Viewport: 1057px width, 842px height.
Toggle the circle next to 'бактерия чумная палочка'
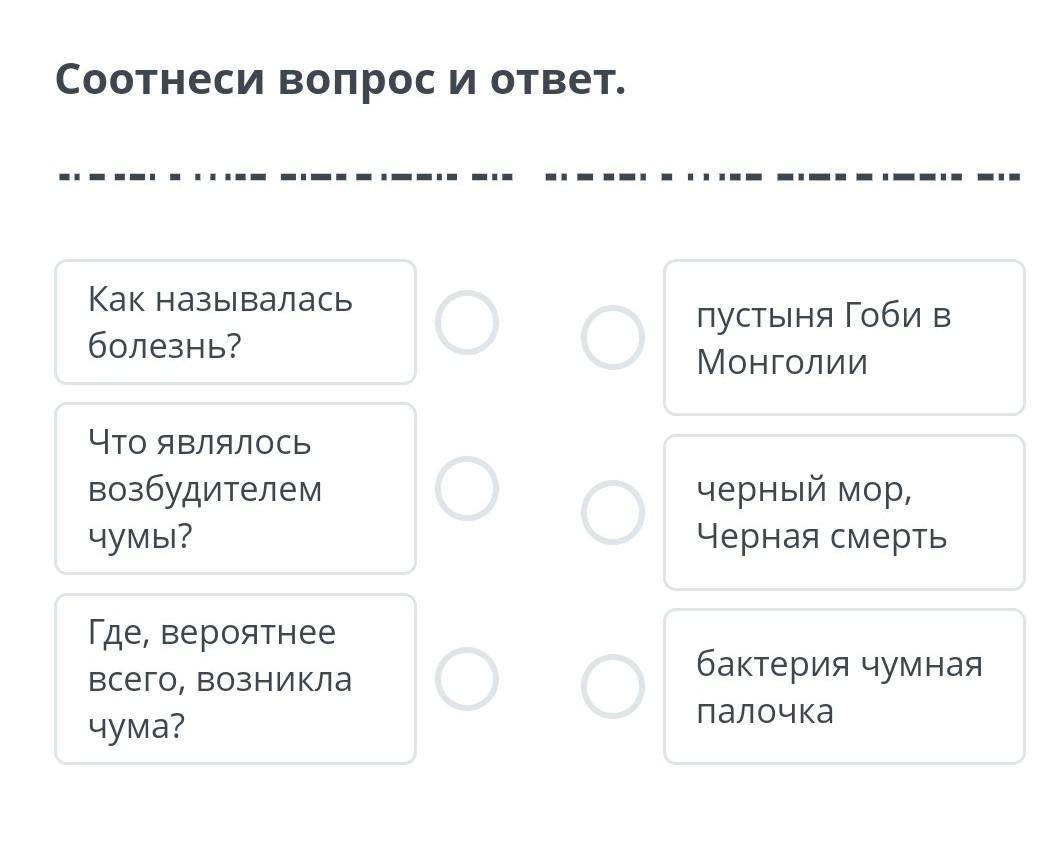612,687
